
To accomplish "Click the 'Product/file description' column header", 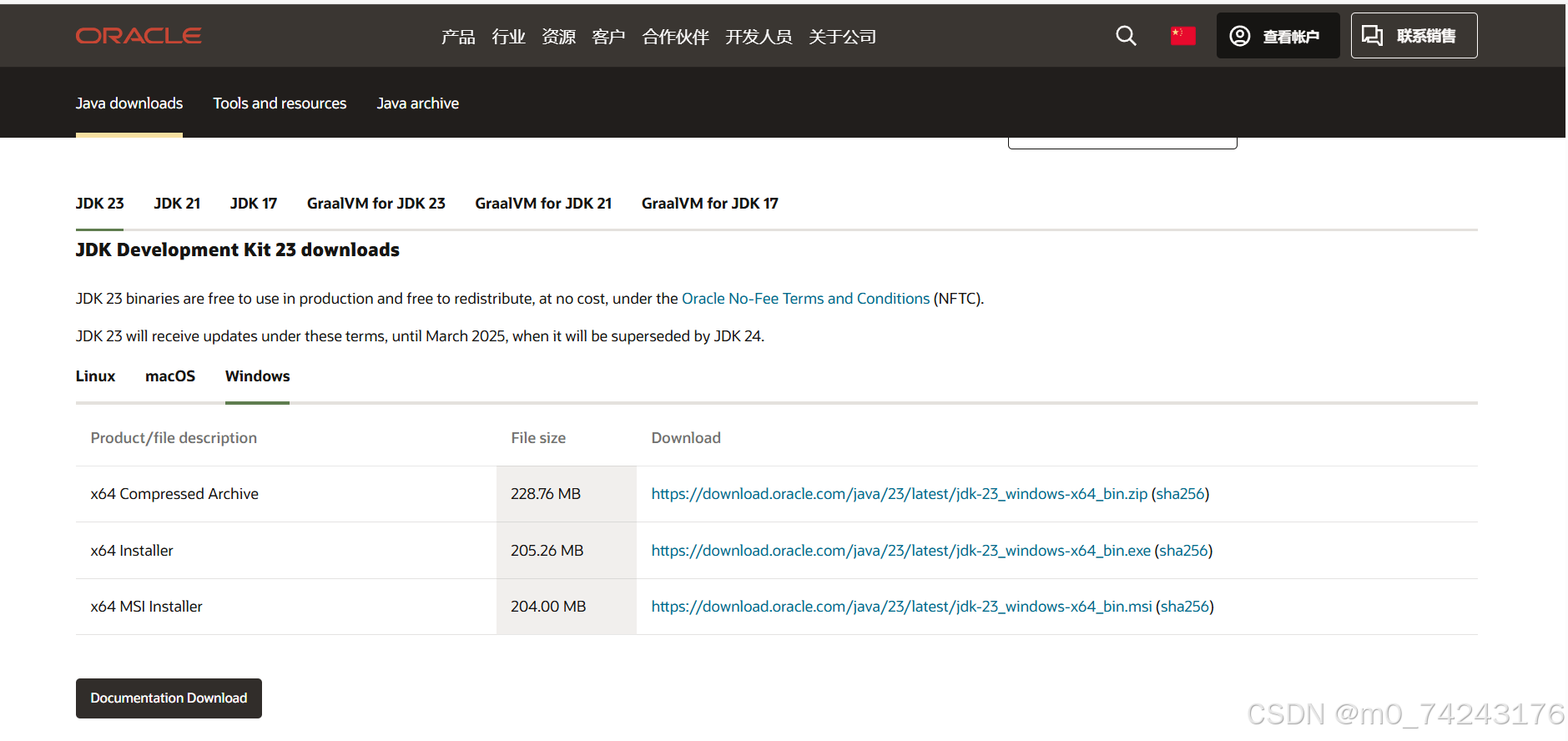I will coord(174,438).
